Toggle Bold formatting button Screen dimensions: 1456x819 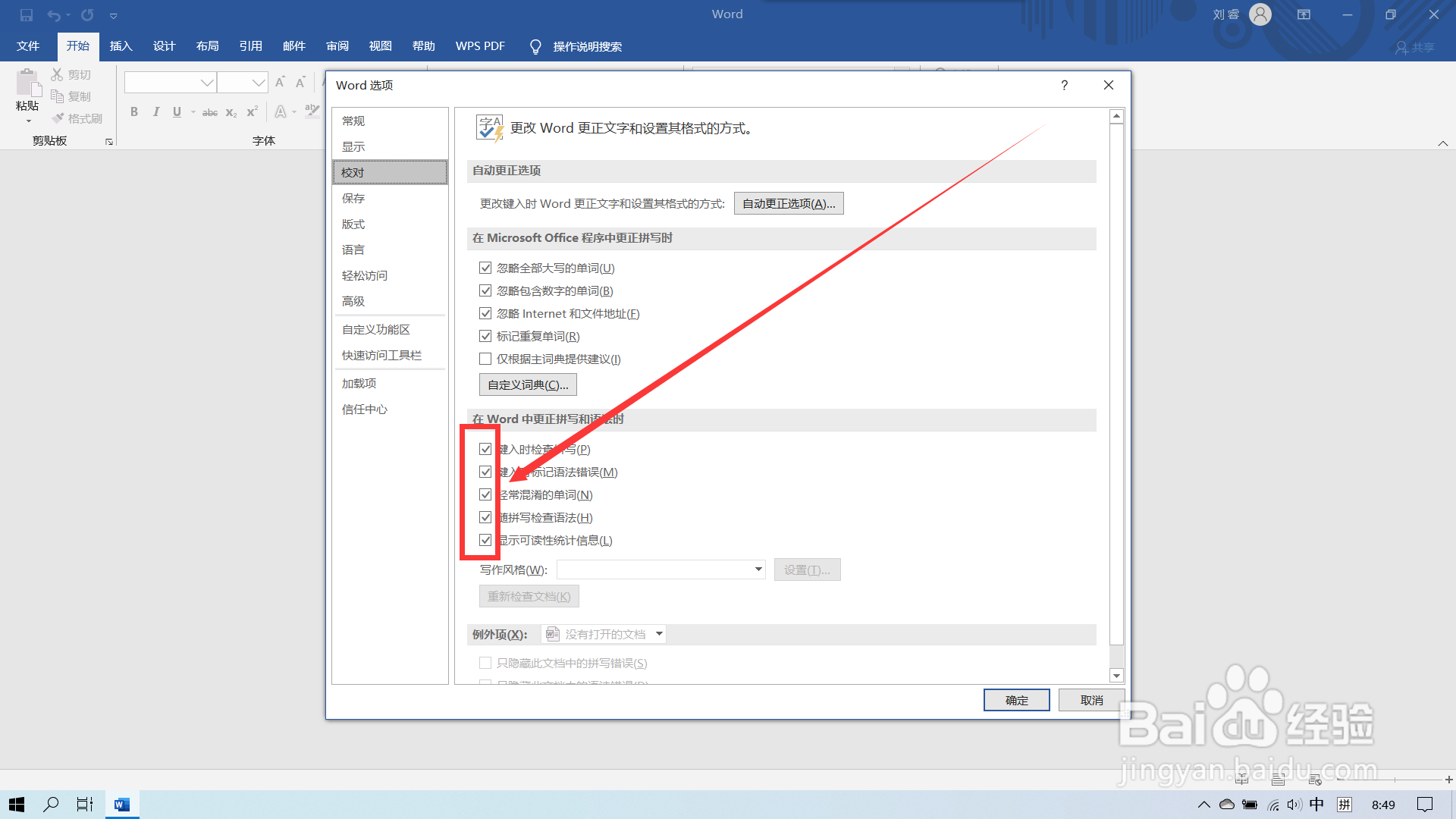(x=134, y=112)
